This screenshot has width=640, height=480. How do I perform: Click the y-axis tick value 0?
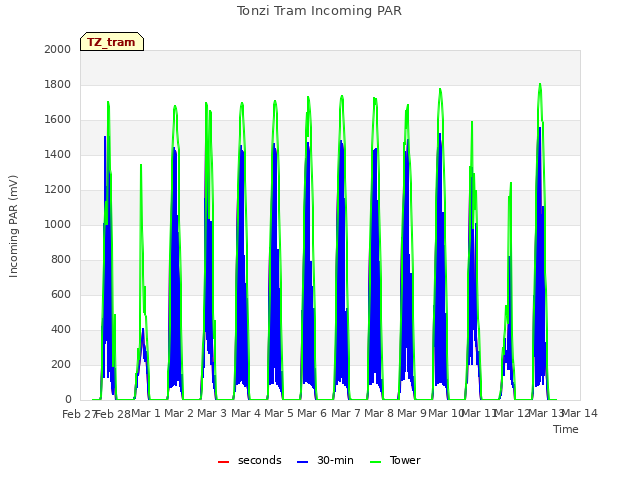pos(68,400)
